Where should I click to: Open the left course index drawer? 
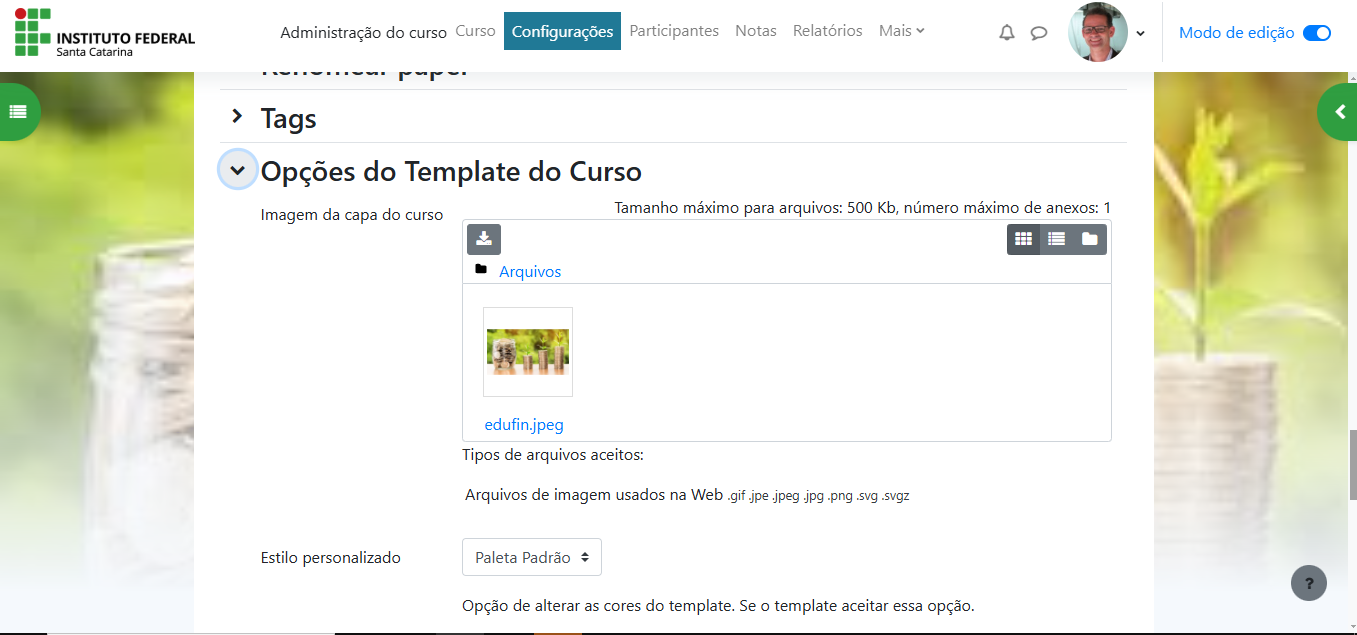18,111
